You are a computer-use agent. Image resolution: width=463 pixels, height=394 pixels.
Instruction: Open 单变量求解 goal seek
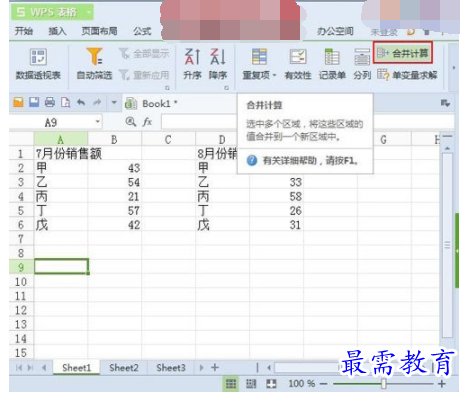tap(407, 75)
